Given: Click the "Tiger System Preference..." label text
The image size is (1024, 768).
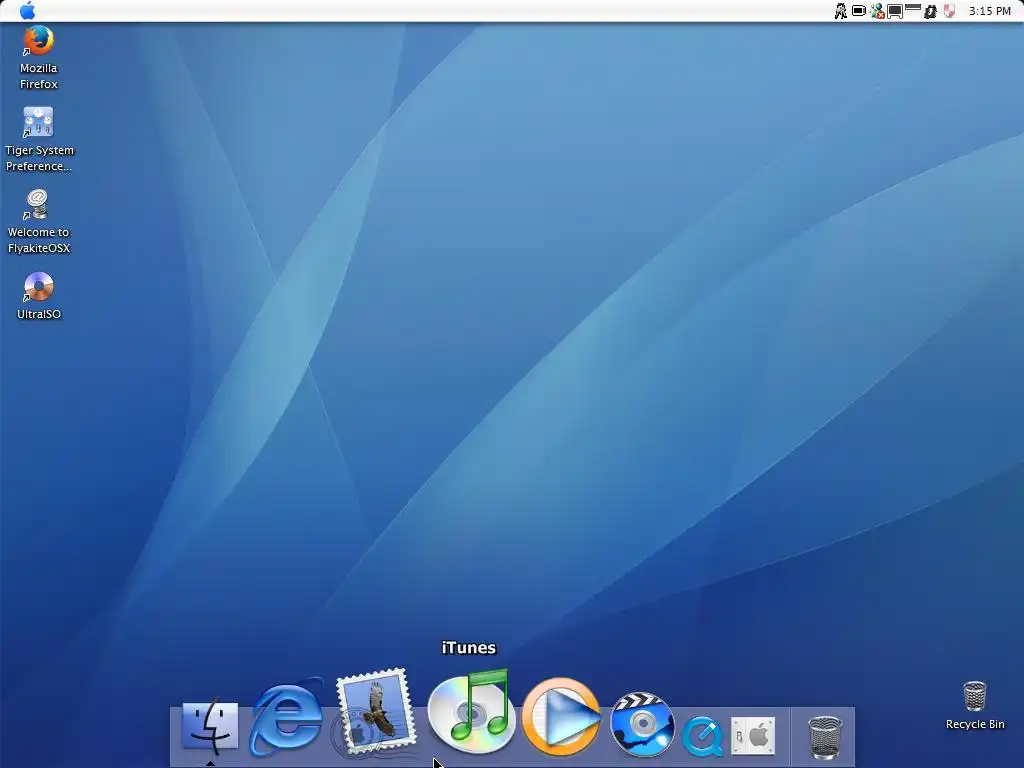Looking at the screenshot, I should 39,158.
